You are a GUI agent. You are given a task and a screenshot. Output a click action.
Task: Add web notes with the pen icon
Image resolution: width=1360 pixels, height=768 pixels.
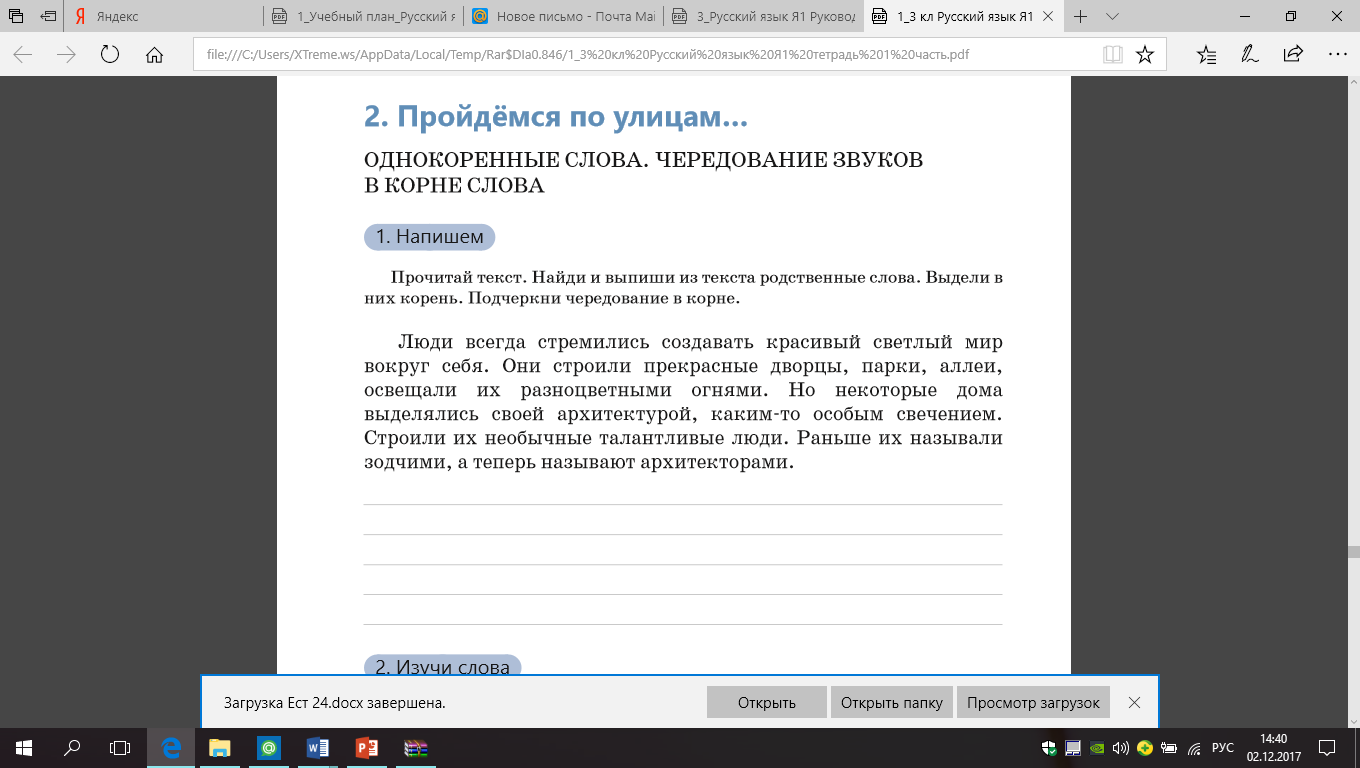coord(1249,55)
